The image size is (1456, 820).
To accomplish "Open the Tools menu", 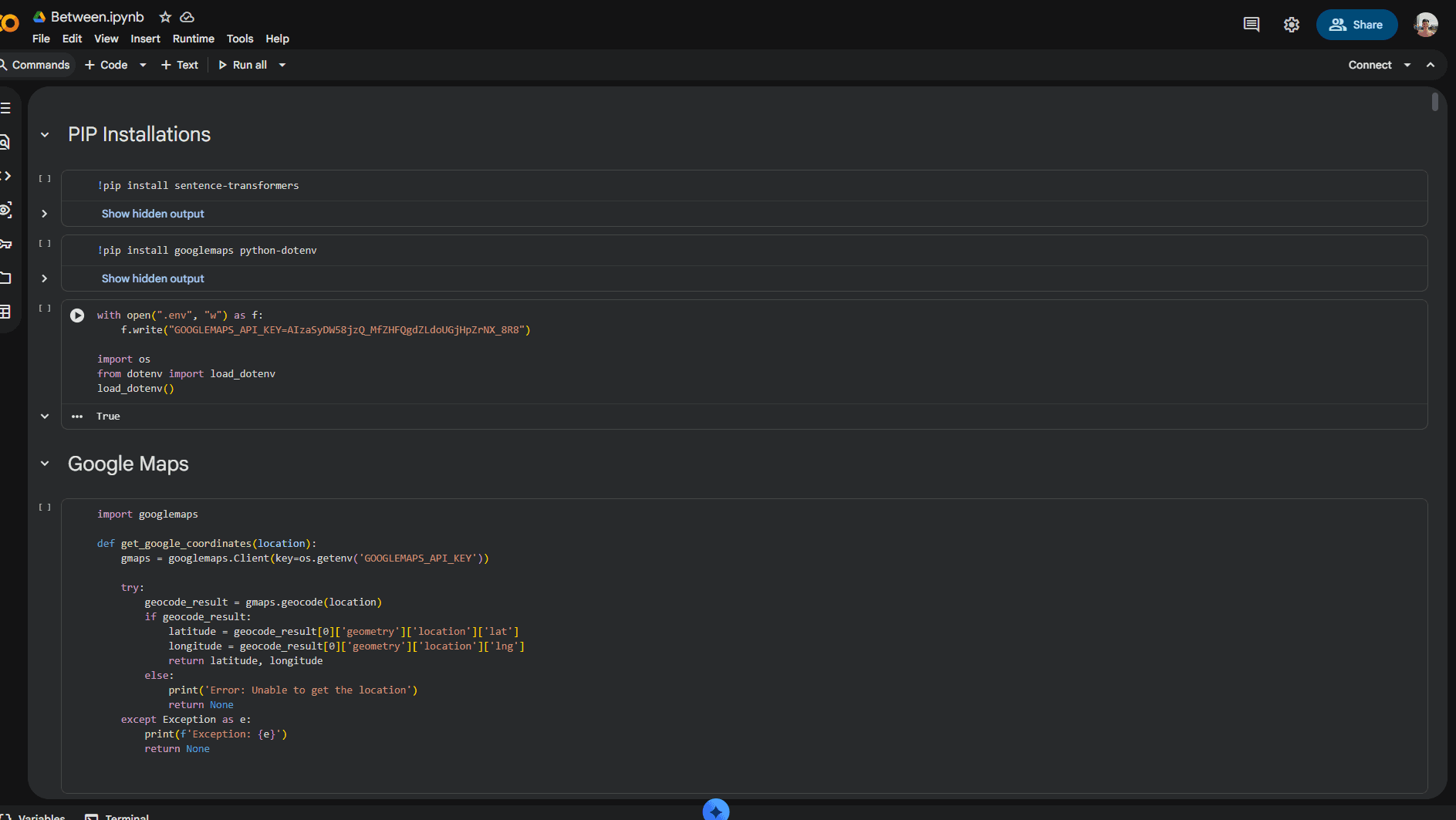I will (x=239, y=39).
